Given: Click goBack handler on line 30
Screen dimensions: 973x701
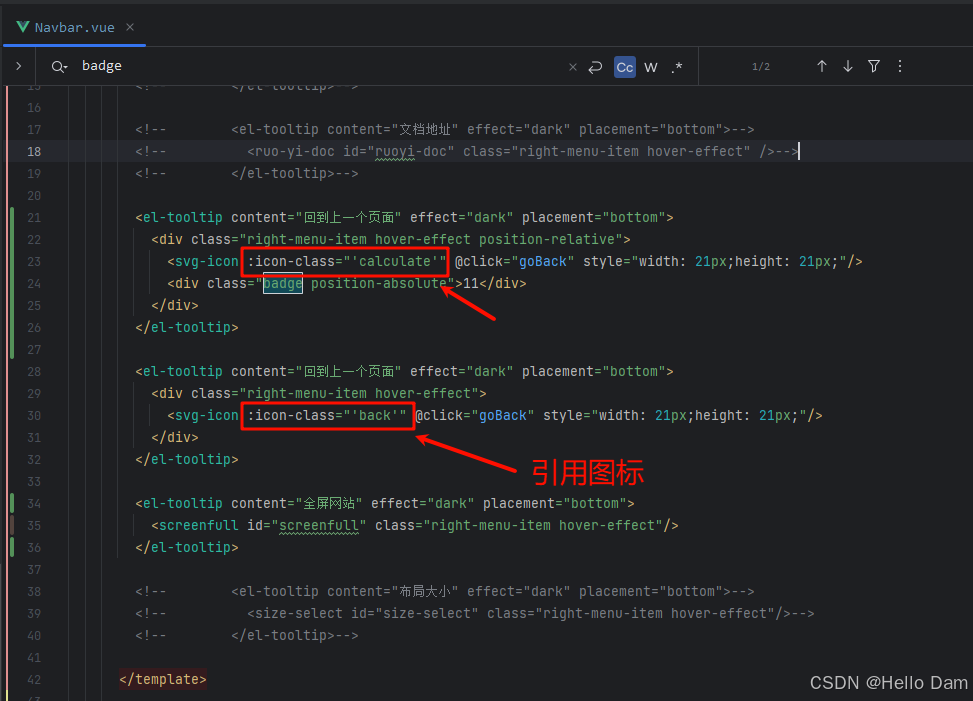Looking at the screenshot, I should click(503, 416).
